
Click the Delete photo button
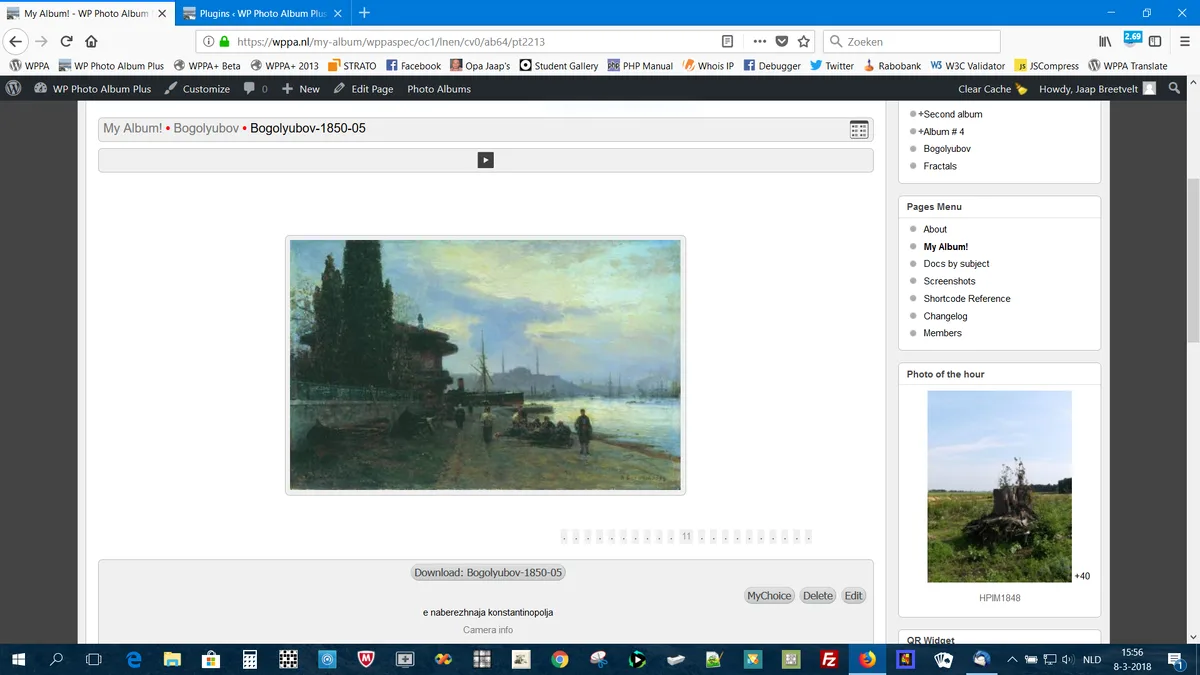(x=818, y=596)
